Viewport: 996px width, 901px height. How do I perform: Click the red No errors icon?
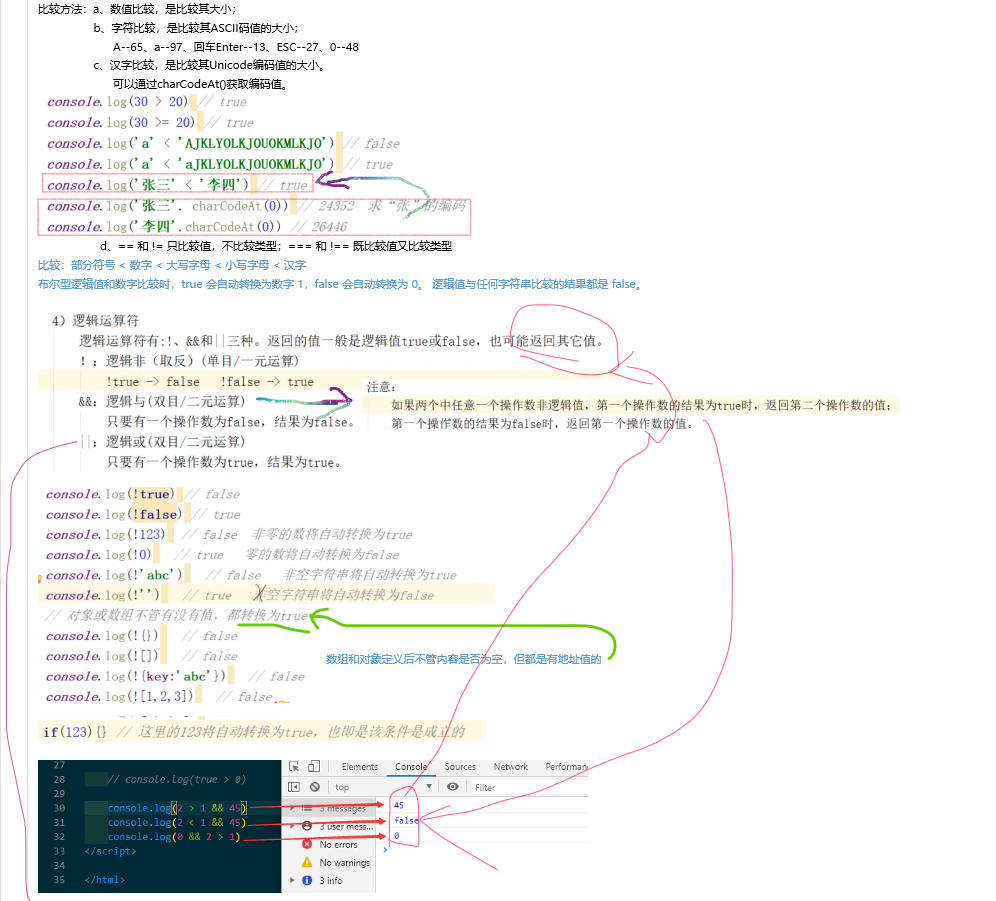pyautogui.click(x=307, y=844)
